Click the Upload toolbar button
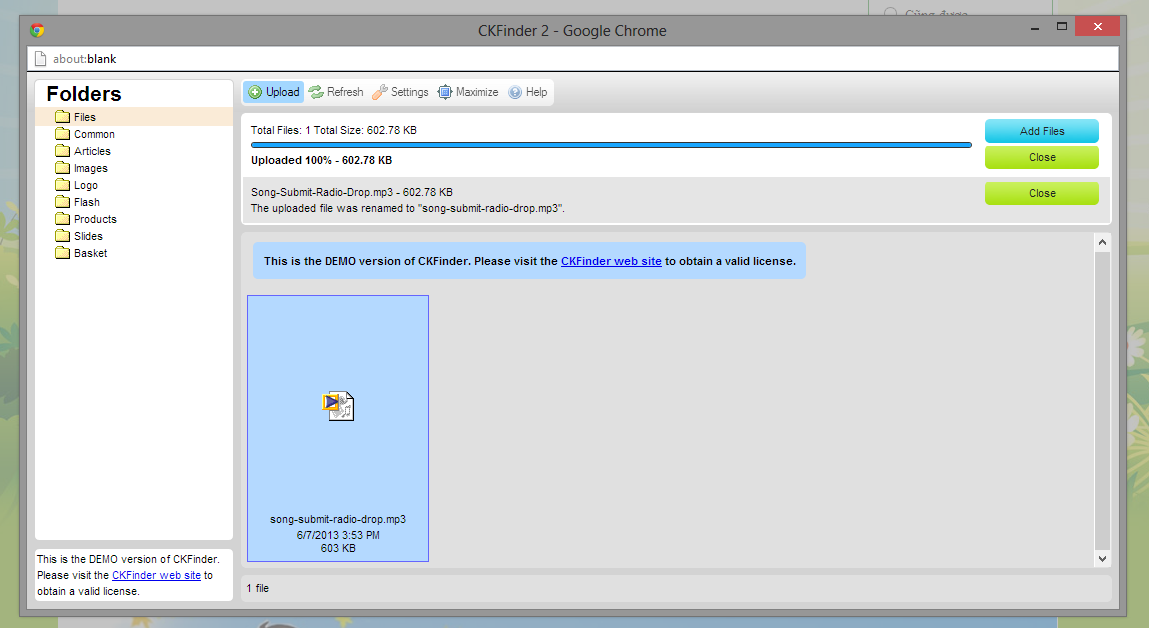Screen dimensions: 1149x628 click(x=273, y=92)
